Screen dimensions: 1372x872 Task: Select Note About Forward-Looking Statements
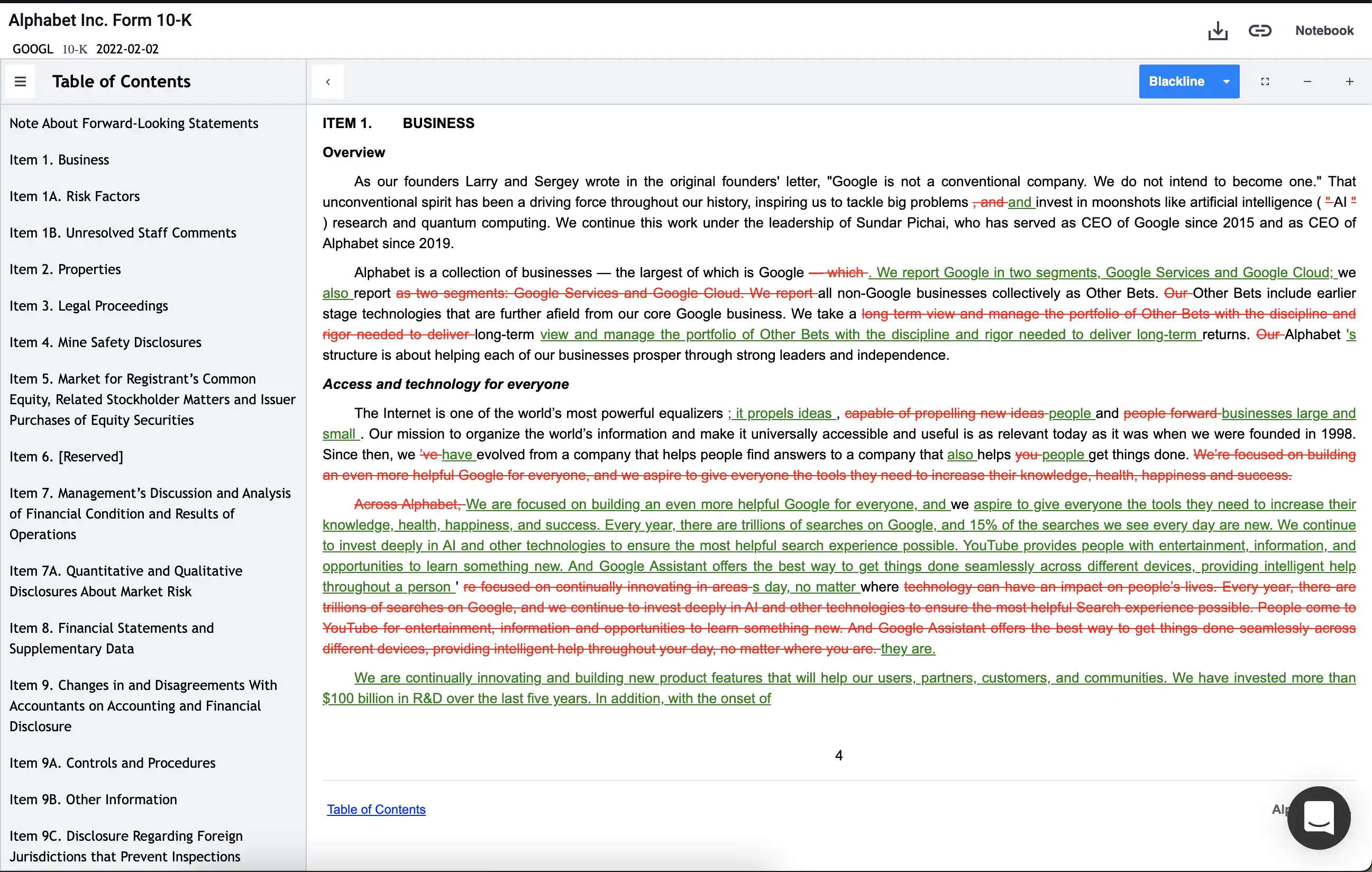pos(134,123)
